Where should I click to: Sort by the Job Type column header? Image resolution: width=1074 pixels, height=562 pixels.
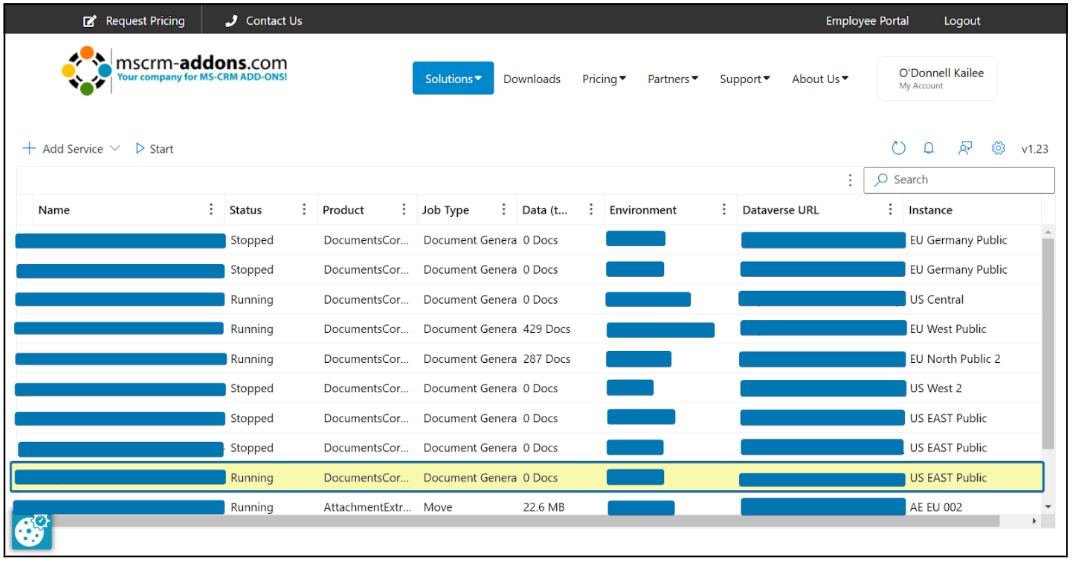click(445, 210)
